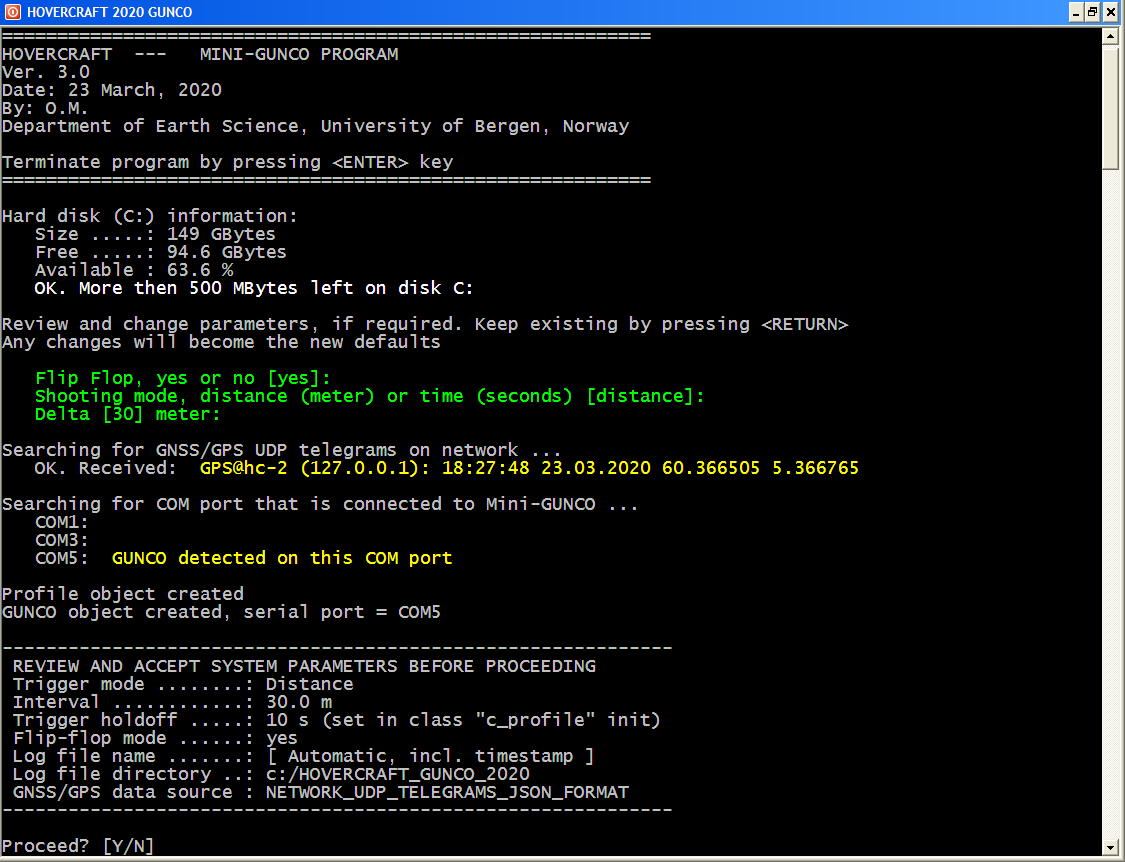
Task: Click on the Proceed? [Y/N] prompt
Action: click(78, 846)
